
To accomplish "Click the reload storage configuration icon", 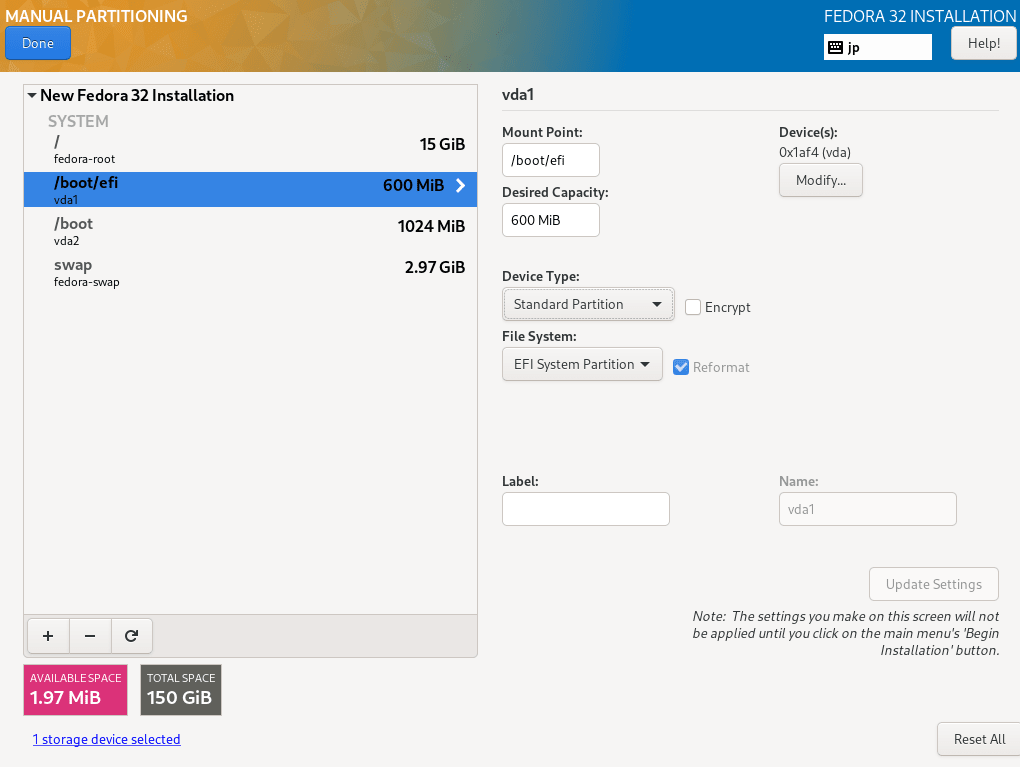I will coord(131,636).
